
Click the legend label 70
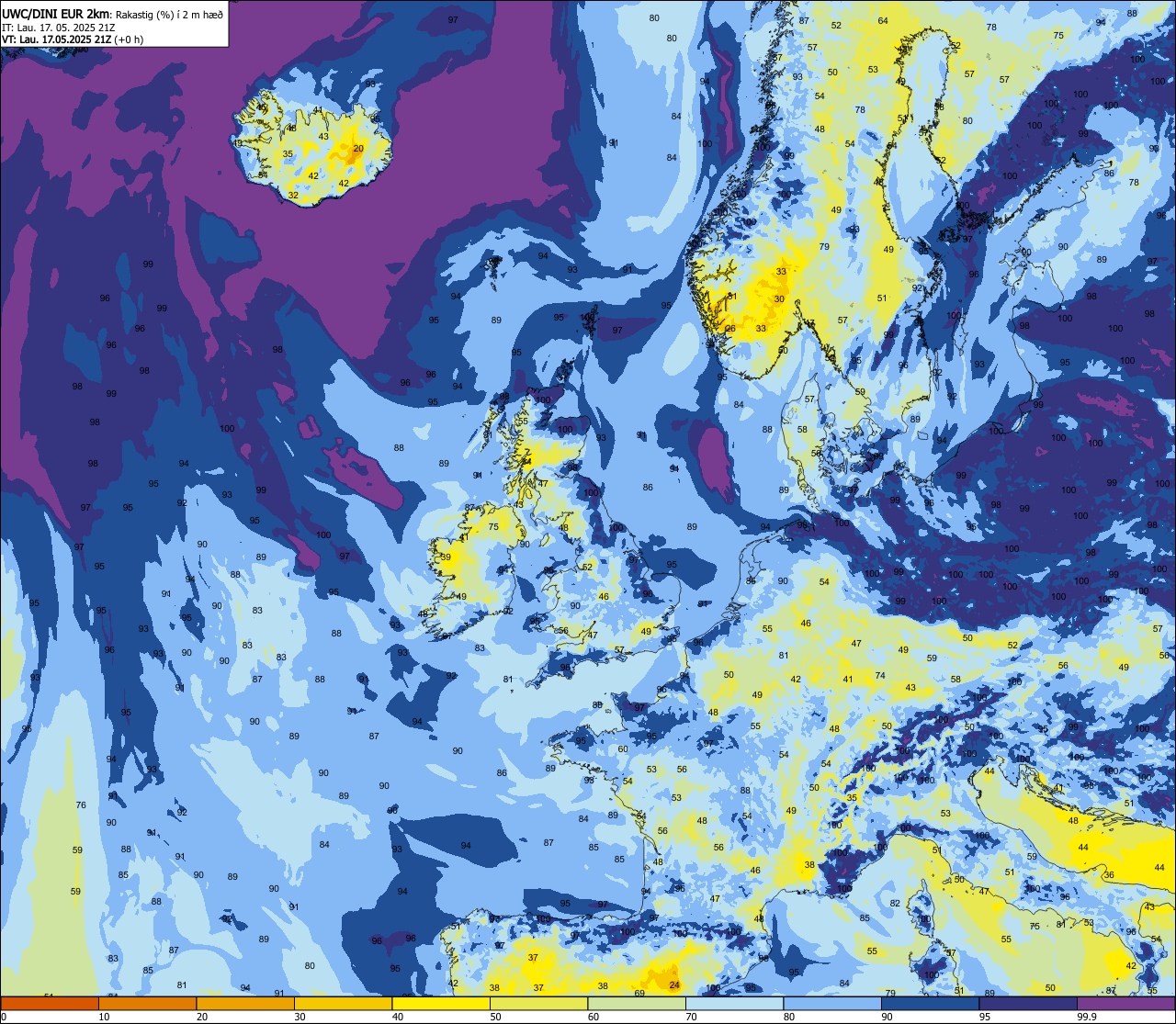pos(691,1017)
